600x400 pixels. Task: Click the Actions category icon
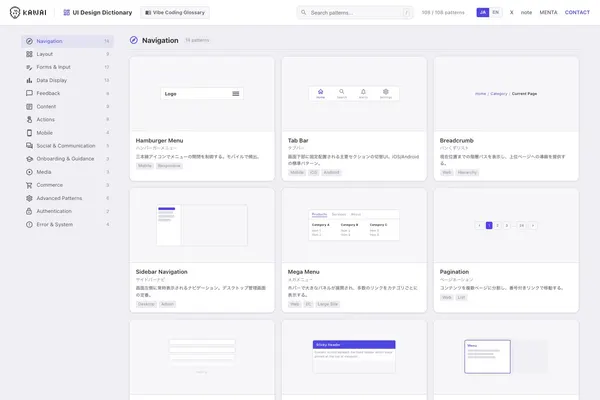click(29, 119)
